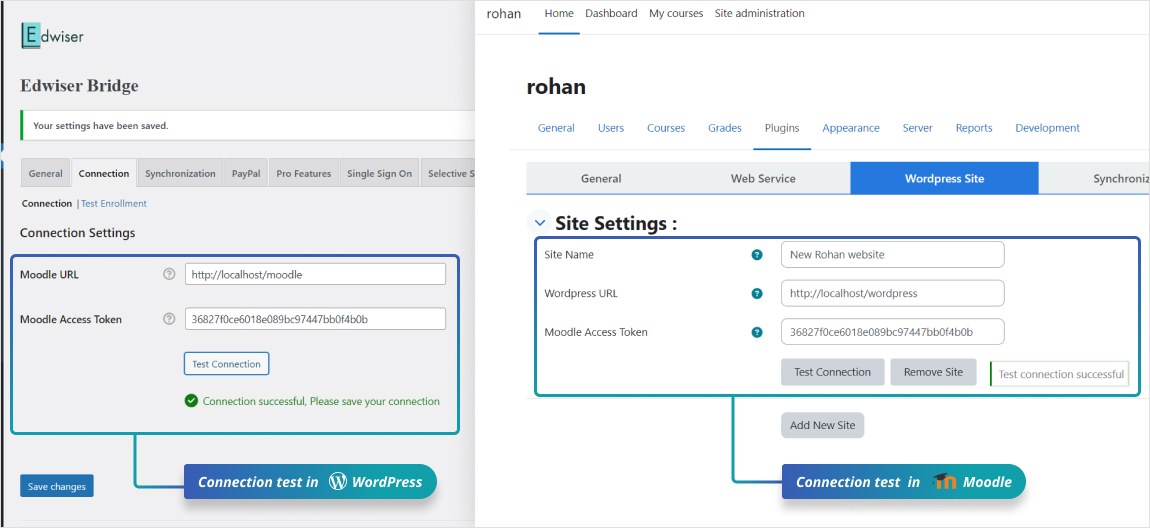Switch to General tab of Moodle plugin
Screen dimensions: 1150x528
click(601, 178)
